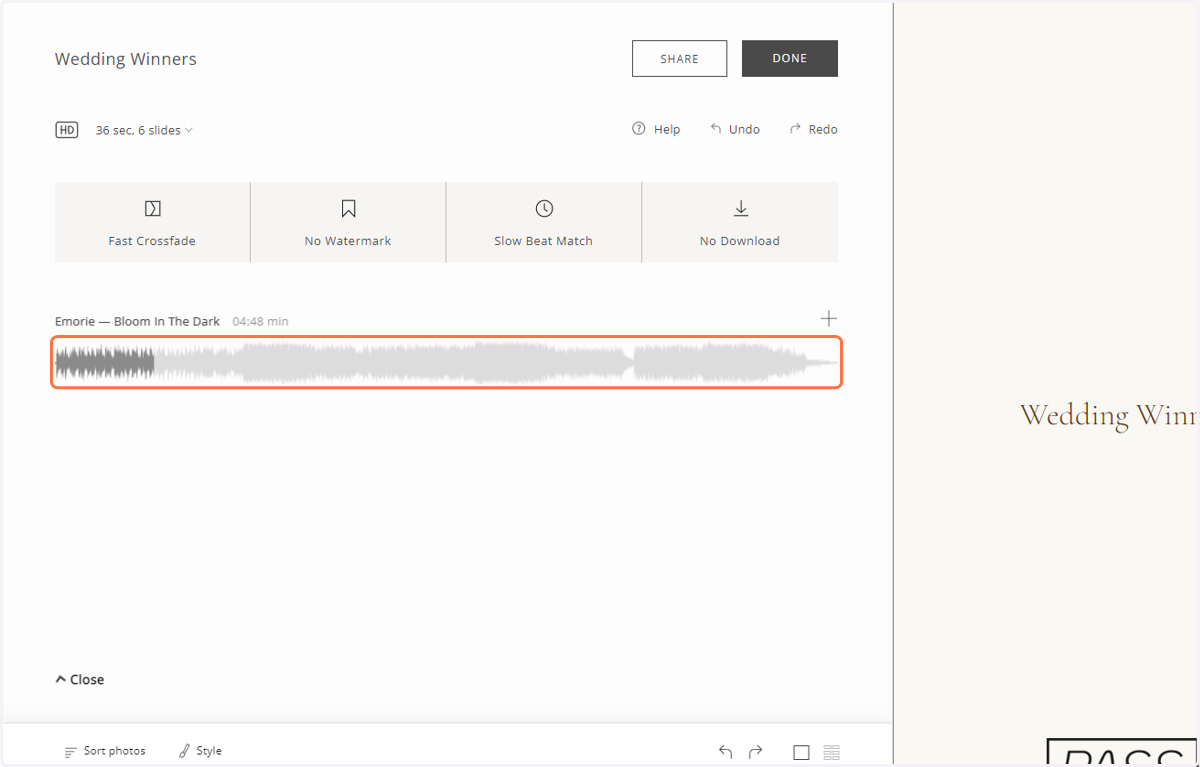
Task: Open the 36 sec, 6 slides dropdown
Action: pos(144,130)
